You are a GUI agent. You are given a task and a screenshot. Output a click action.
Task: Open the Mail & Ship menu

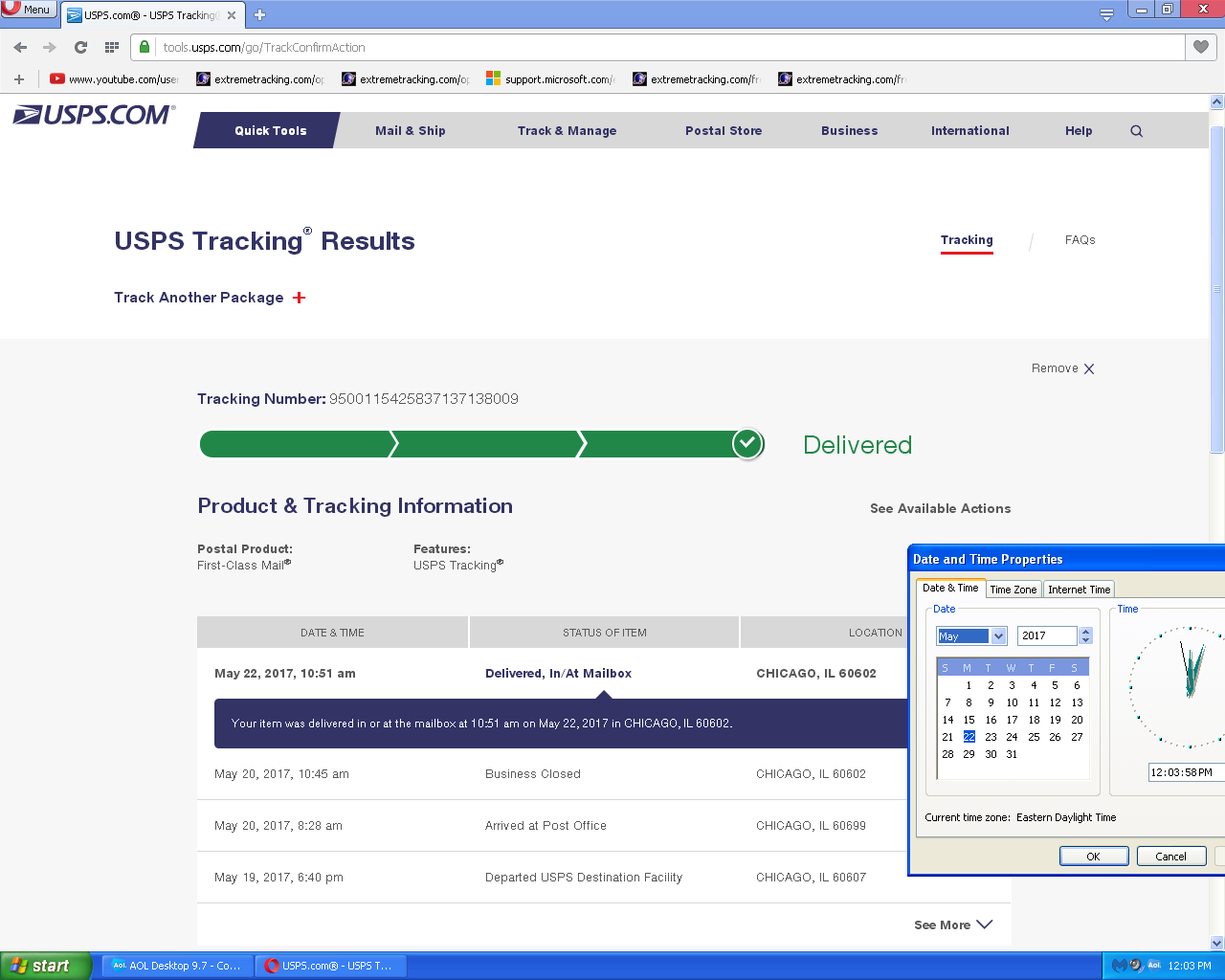click(x=410, y=131)
